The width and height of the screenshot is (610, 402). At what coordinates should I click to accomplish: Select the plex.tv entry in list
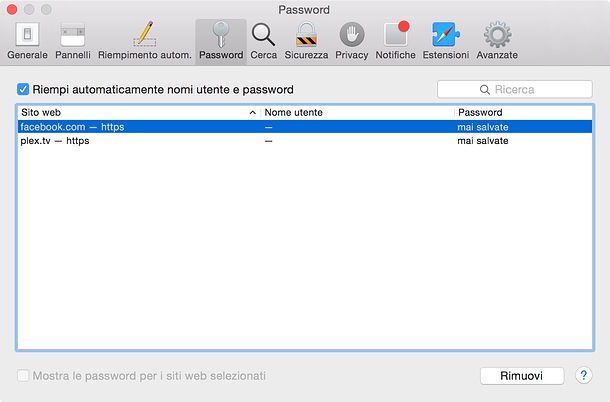(305, 140)
